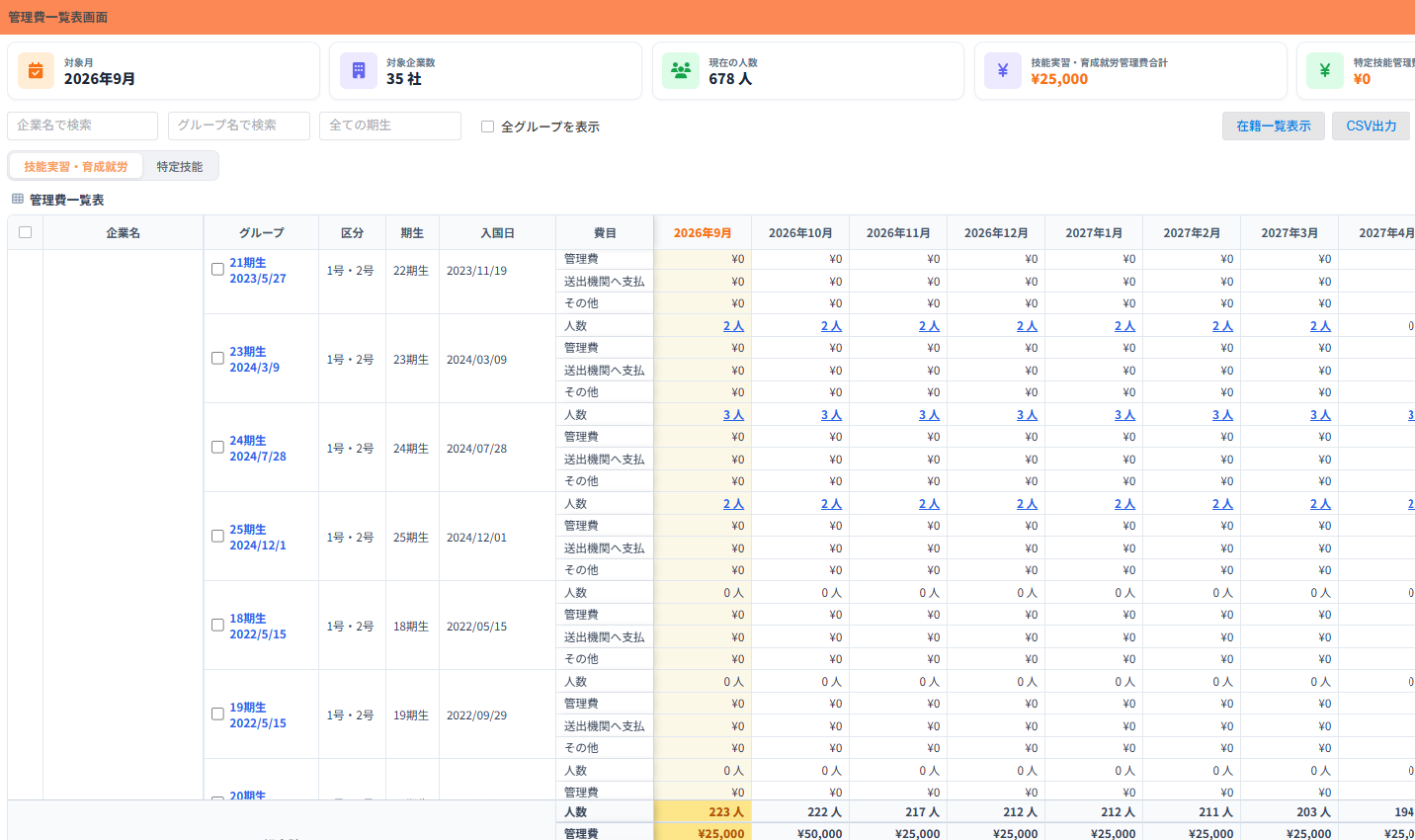Open the 全ての期生 dropdown

390,126
